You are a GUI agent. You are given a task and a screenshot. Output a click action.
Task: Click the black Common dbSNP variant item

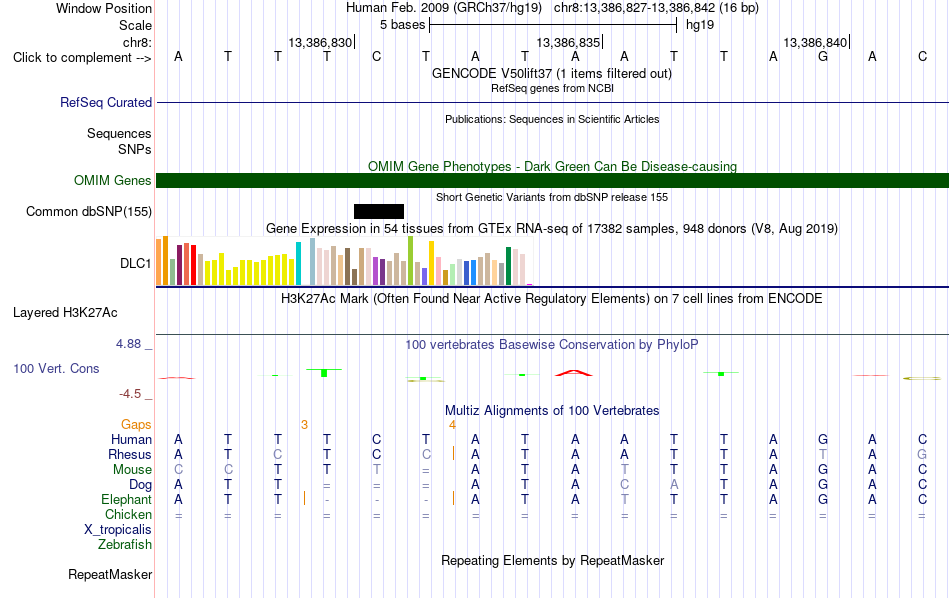[379, 211]
